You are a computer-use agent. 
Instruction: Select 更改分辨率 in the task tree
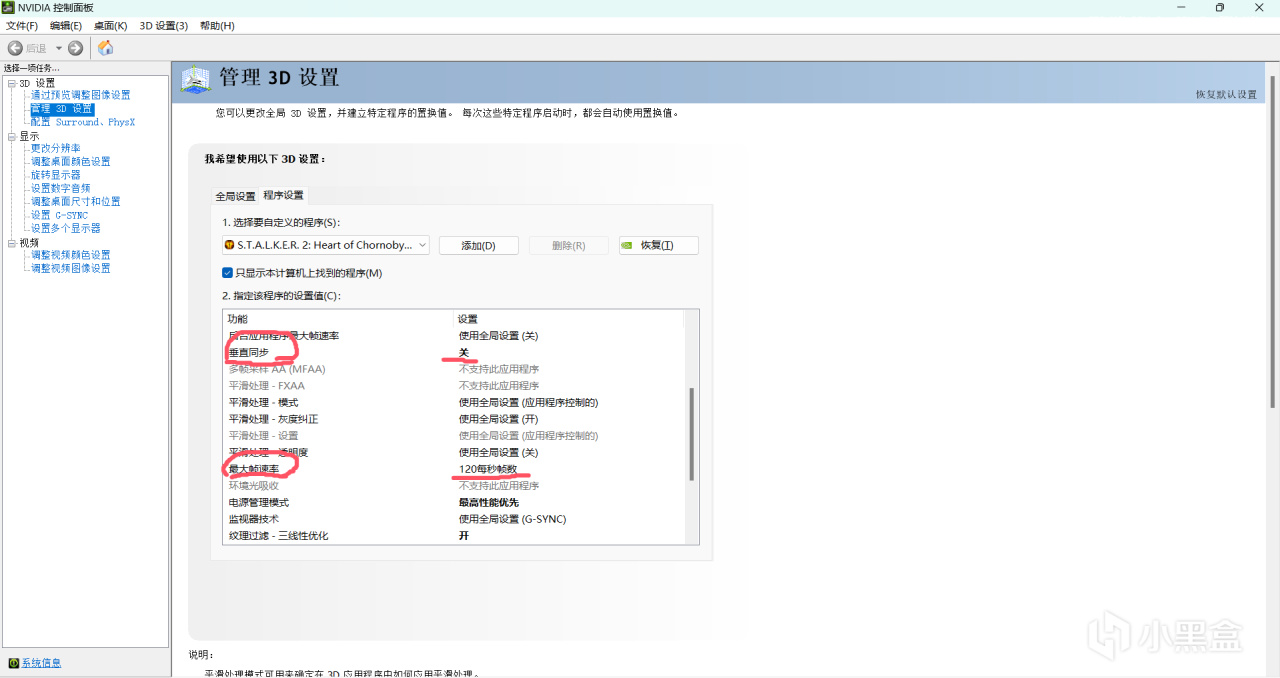pos(55,148)
